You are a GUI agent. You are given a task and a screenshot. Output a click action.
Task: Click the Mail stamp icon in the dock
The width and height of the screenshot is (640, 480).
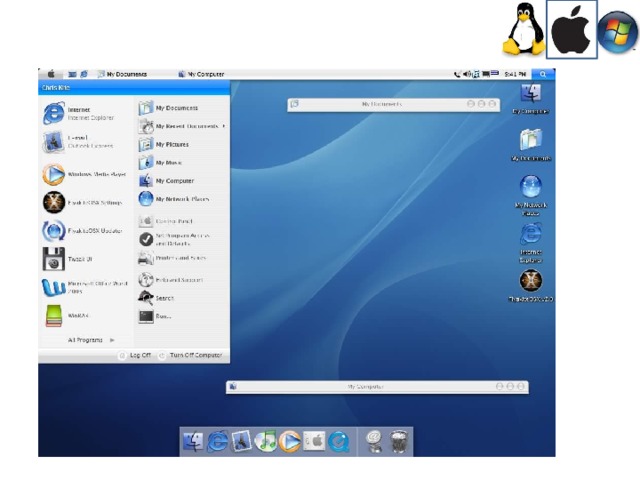241,441
